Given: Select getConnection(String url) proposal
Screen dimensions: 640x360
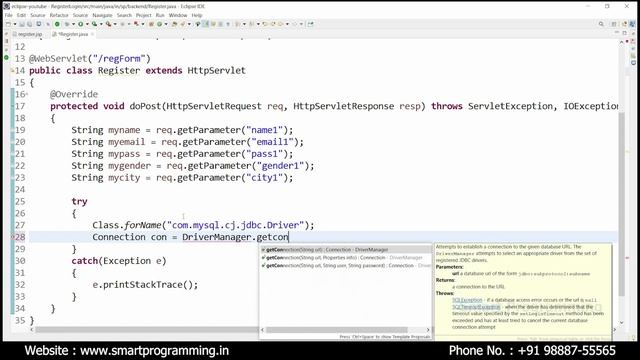Looking at the screenshot, I should click(346, 249).
